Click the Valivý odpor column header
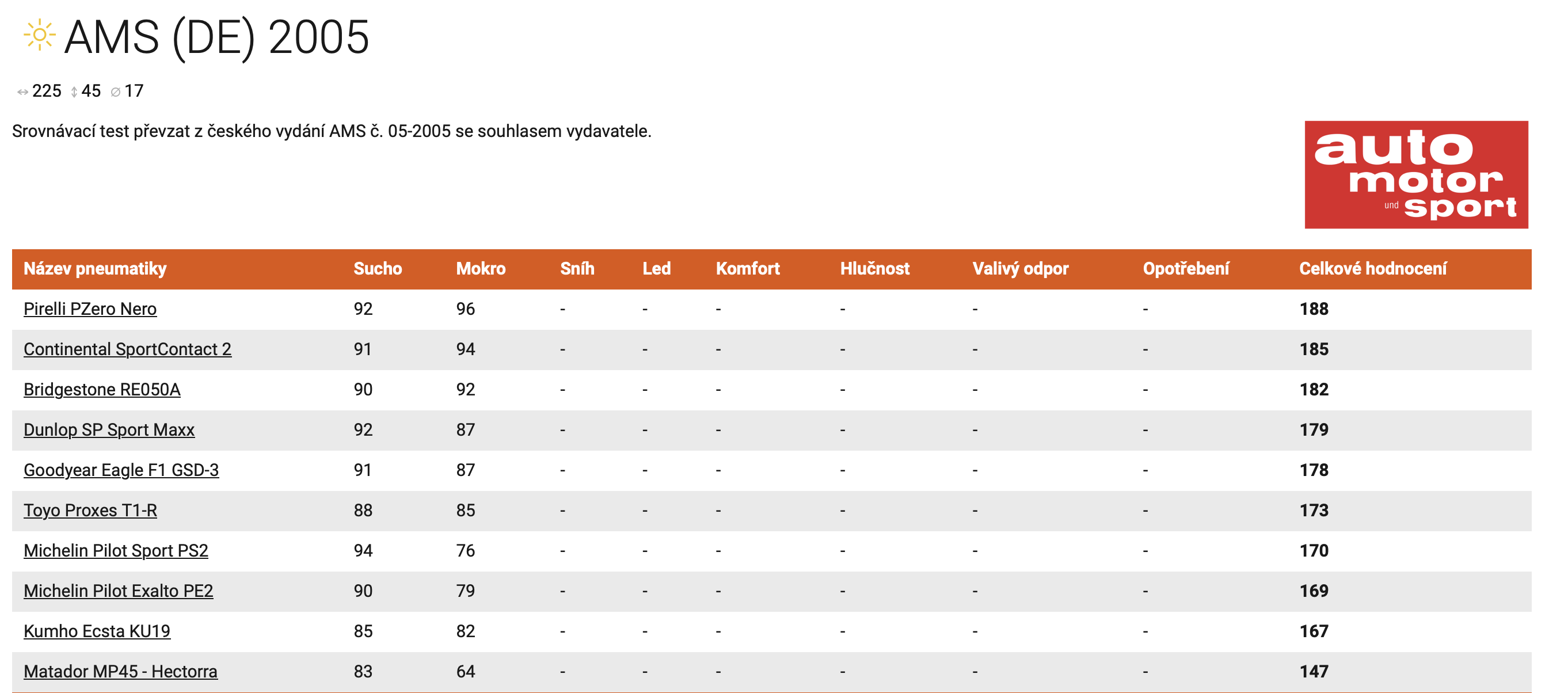 coord(1019,269)
